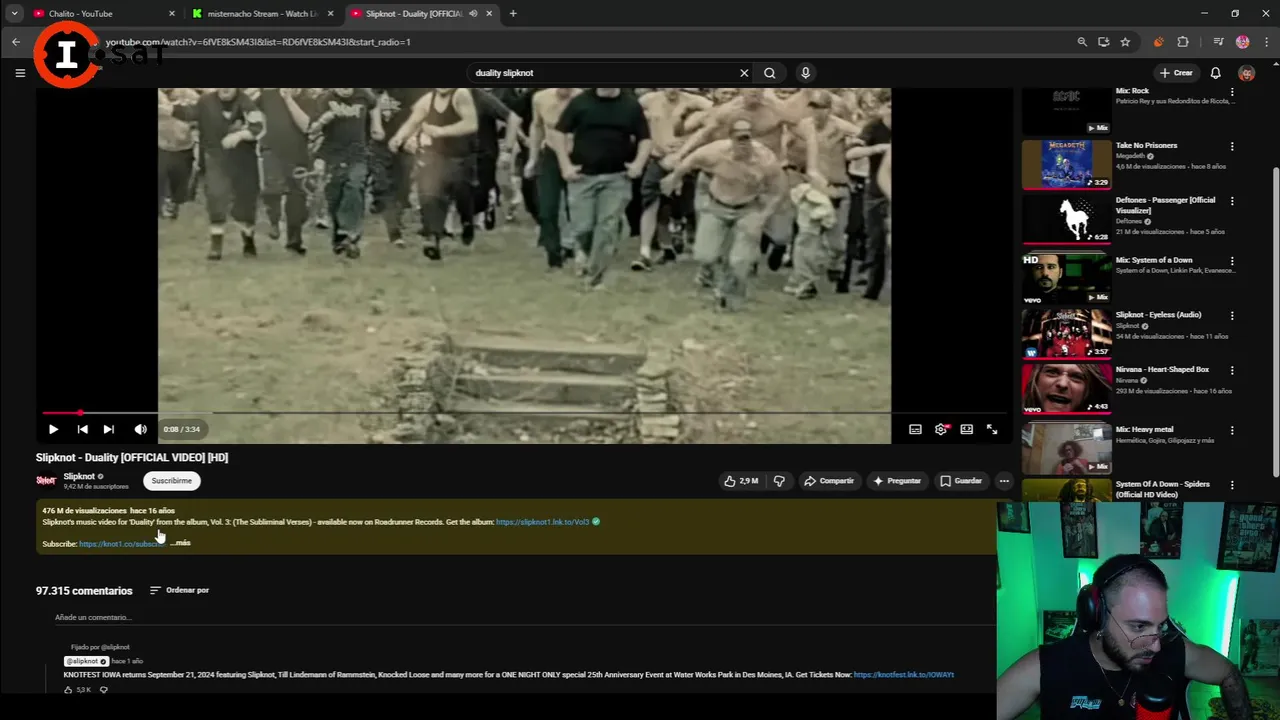This screenshot has width=1280, height=720.
Task: Open the YouTube hamburger guide menu
Action: coord(20,73)
